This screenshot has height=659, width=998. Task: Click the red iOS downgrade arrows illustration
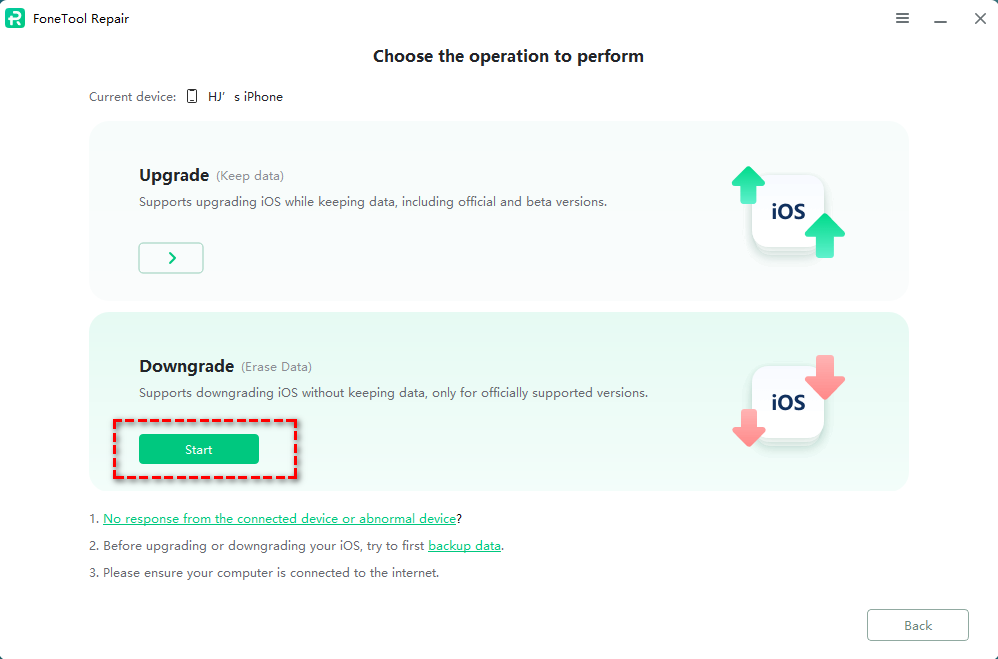pos(788,402)
